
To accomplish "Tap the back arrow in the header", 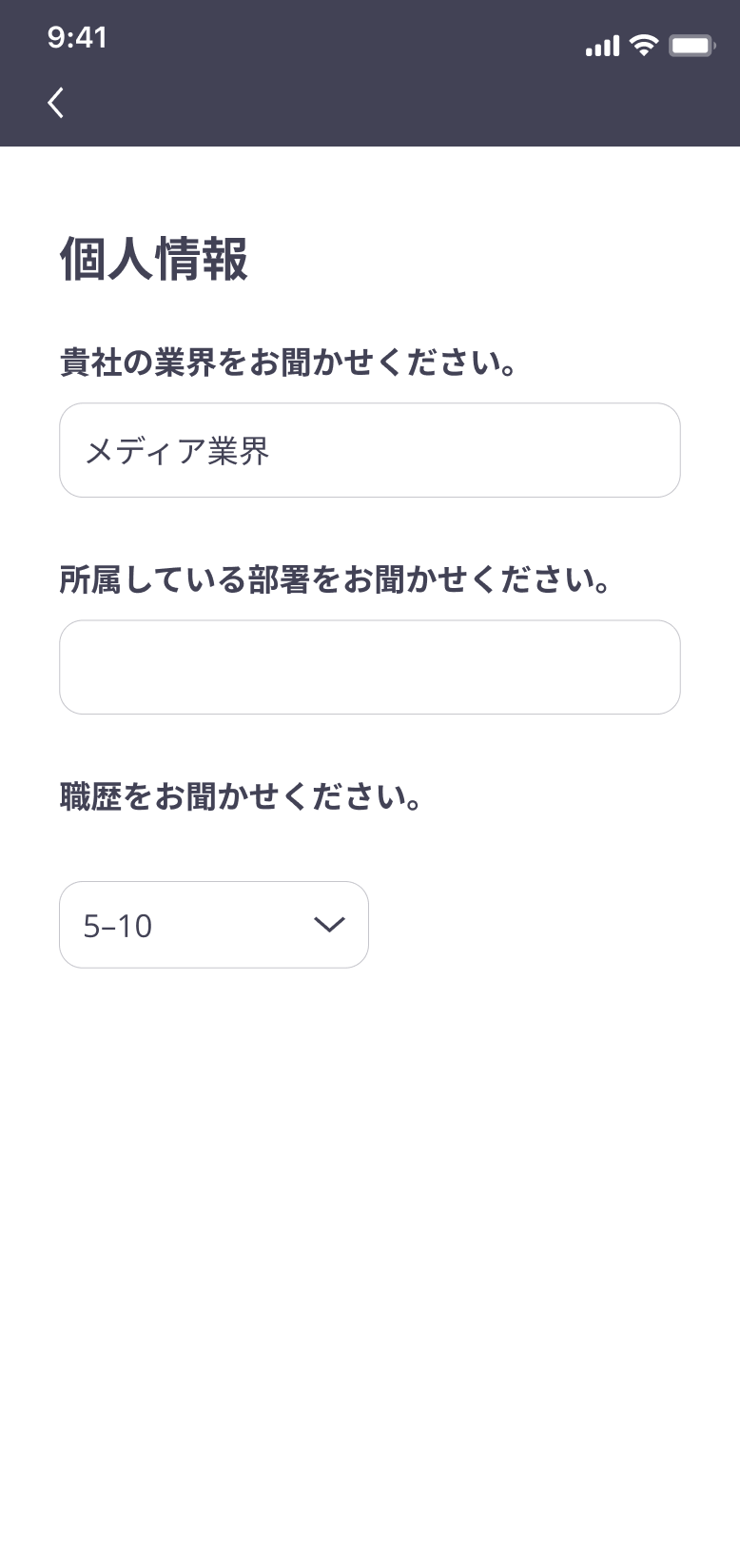I will 56,103.
